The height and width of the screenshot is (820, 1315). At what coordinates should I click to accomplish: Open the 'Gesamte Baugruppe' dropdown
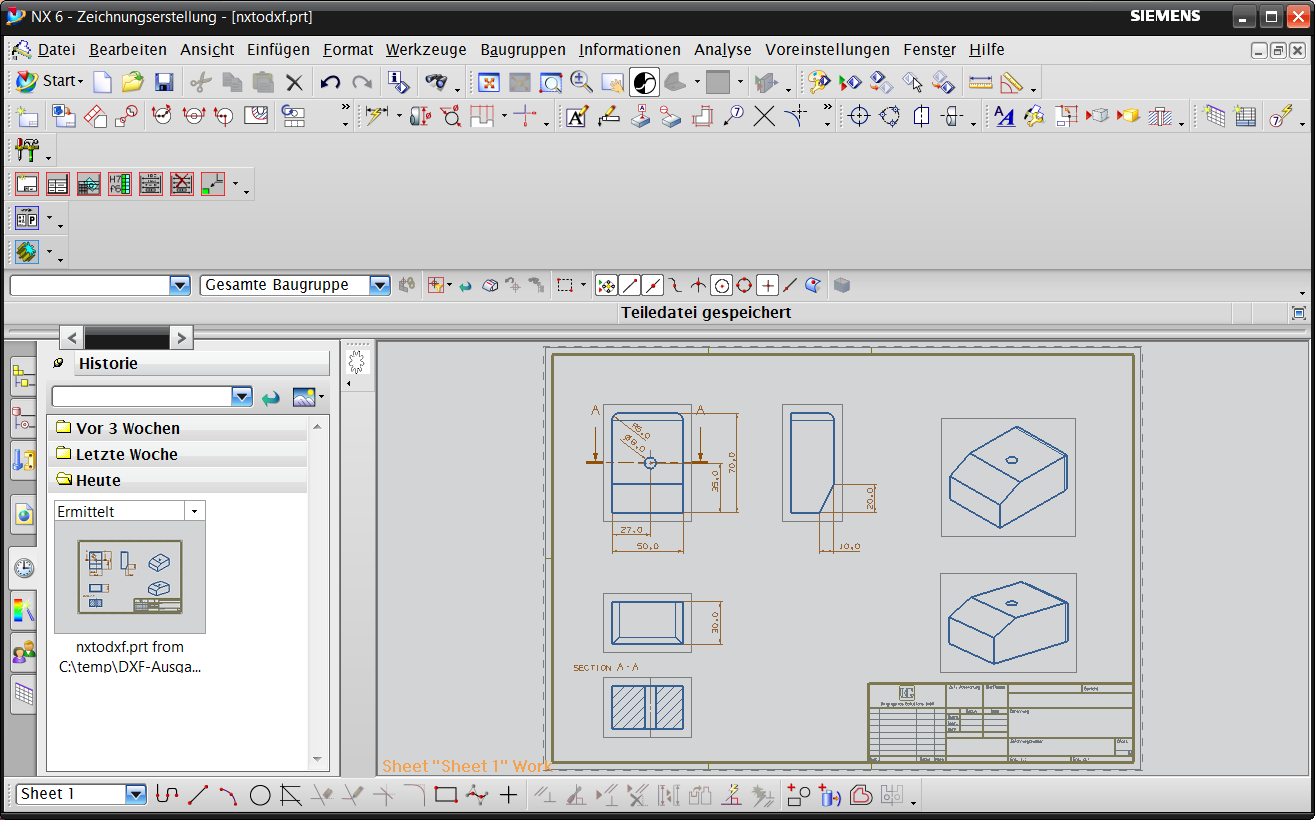coord(379,286)
